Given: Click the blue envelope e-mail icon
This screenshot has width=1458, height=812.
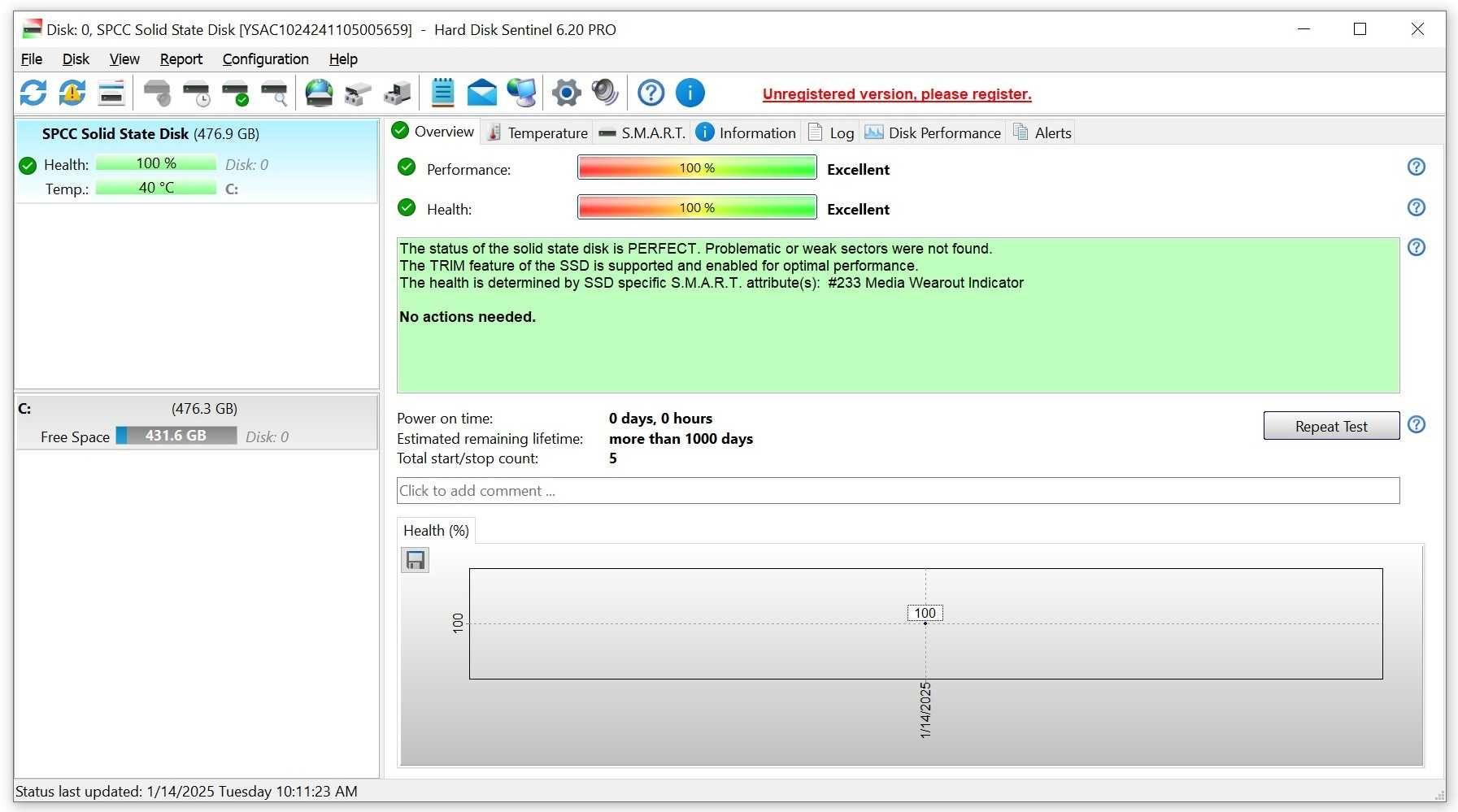Looking at the screenshot, I should click(x=482, y=93).
